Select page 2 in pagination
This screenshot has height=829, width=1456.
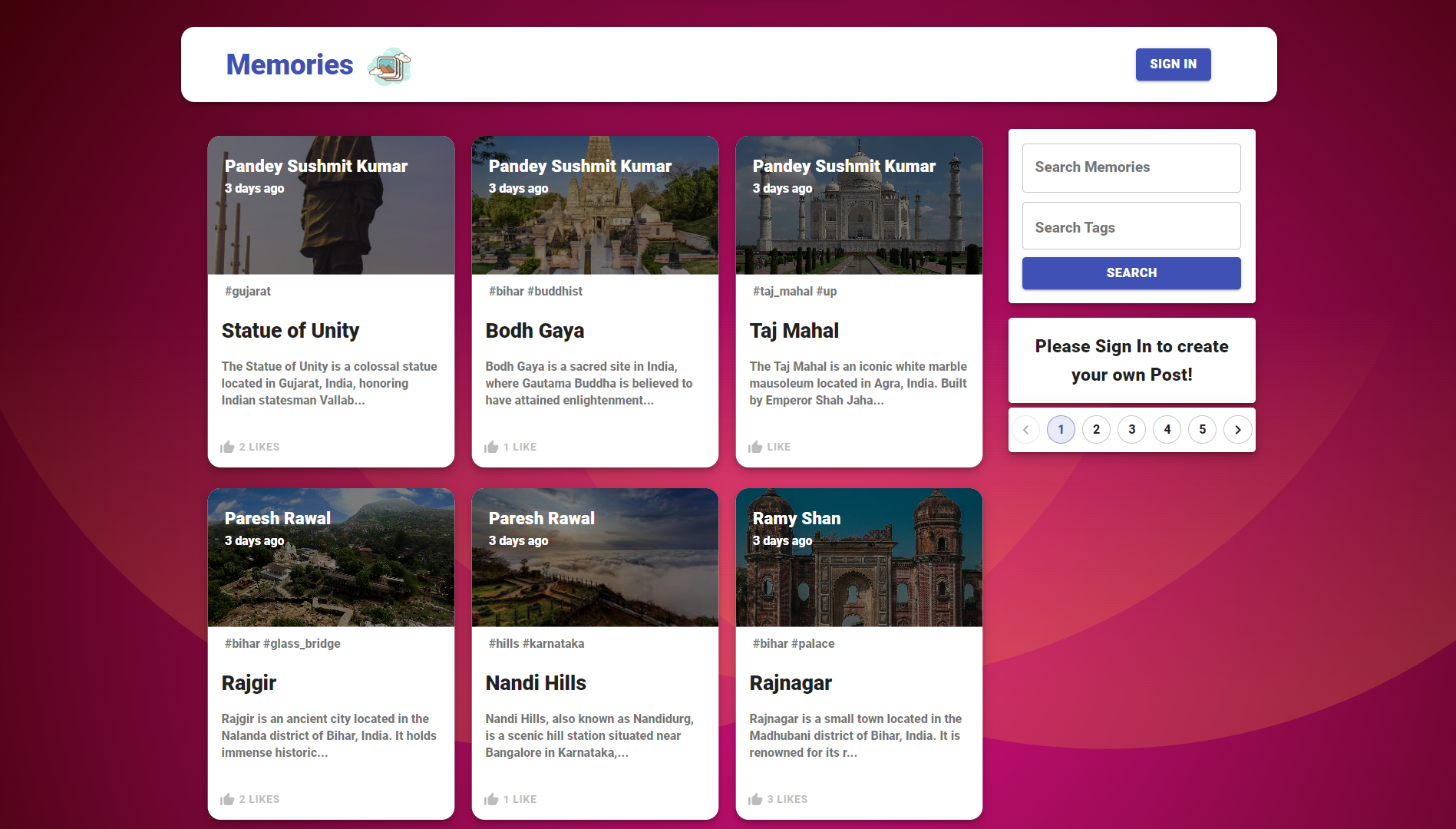pyautogui.click(x=1096, y=430)
